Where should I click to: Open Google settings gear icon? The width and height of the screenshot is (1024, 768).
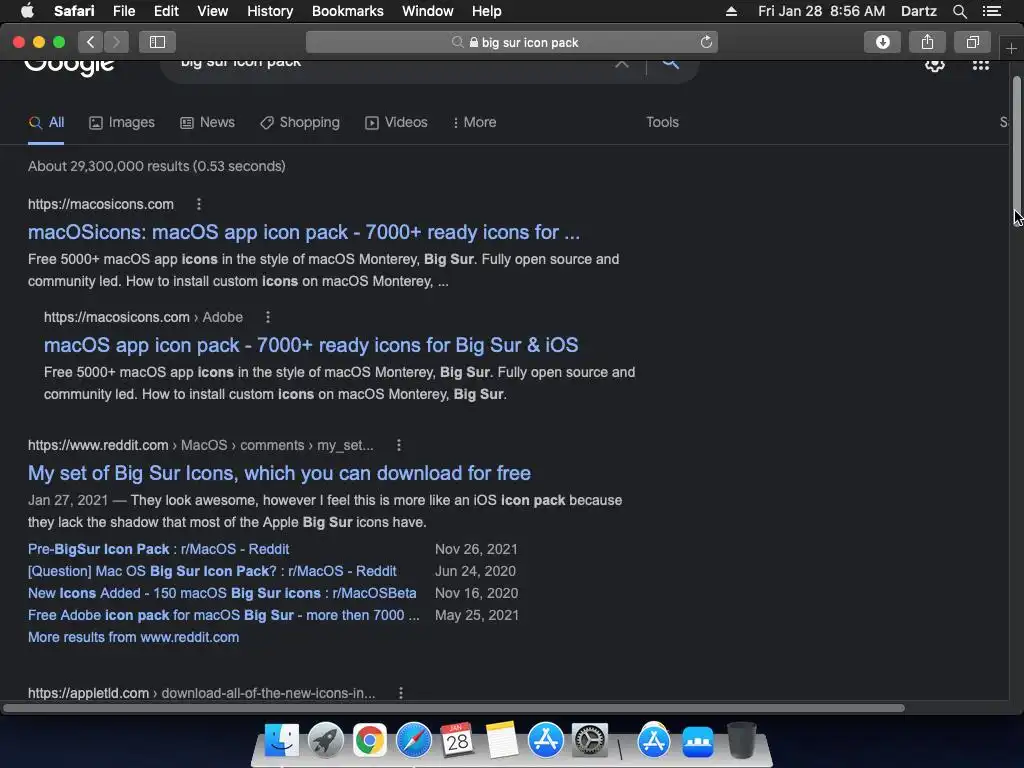pyautogui.click(x=935, y=65)
